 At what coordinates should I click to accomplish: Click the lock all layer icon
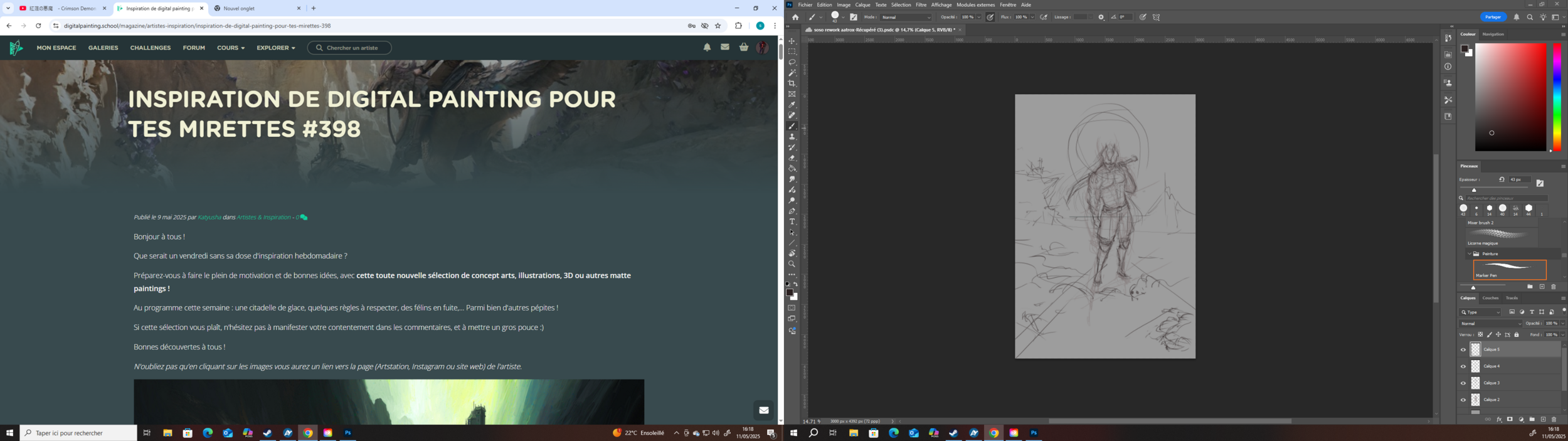[1517, 335]
